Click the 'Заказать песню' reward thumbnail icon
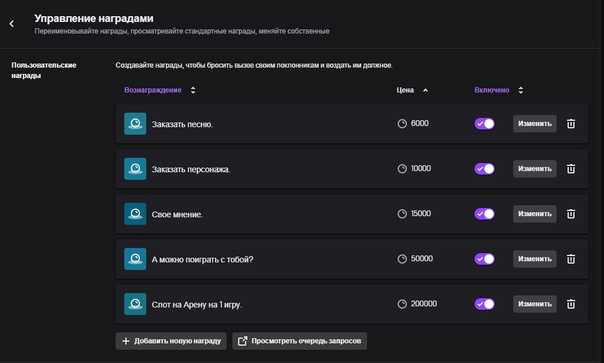Screen dimensions: 604x363 pyautogui.click(x=135, y=124)
